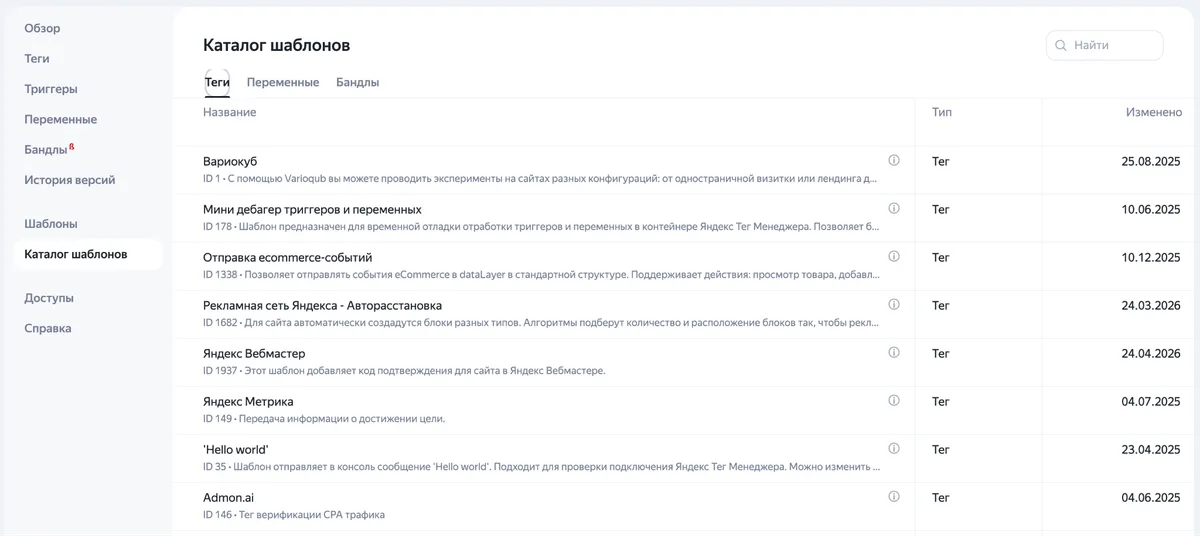
Task: Click date 23.04.2025 in the table
Action: point(1151,449)
